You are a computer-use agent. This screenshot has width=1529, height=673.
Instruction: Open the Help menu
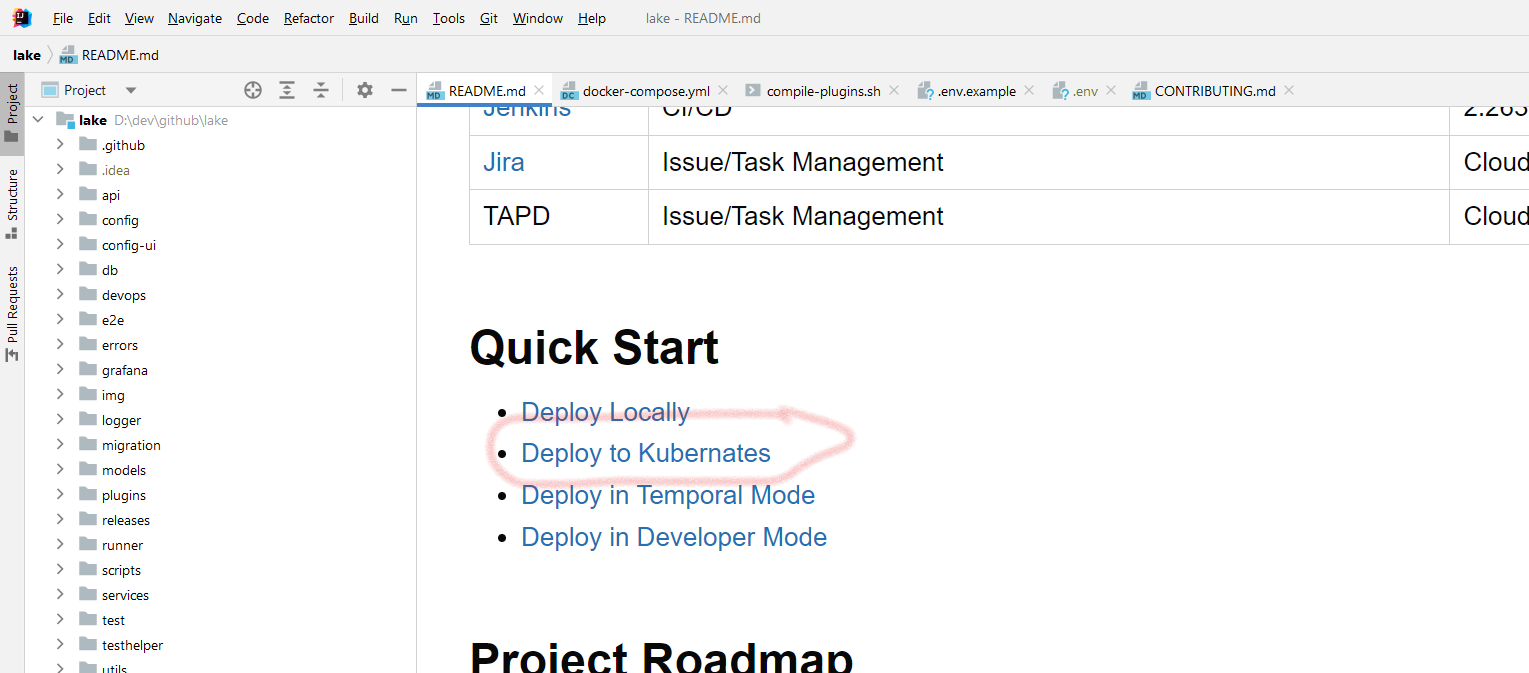(x=592, y=18)
